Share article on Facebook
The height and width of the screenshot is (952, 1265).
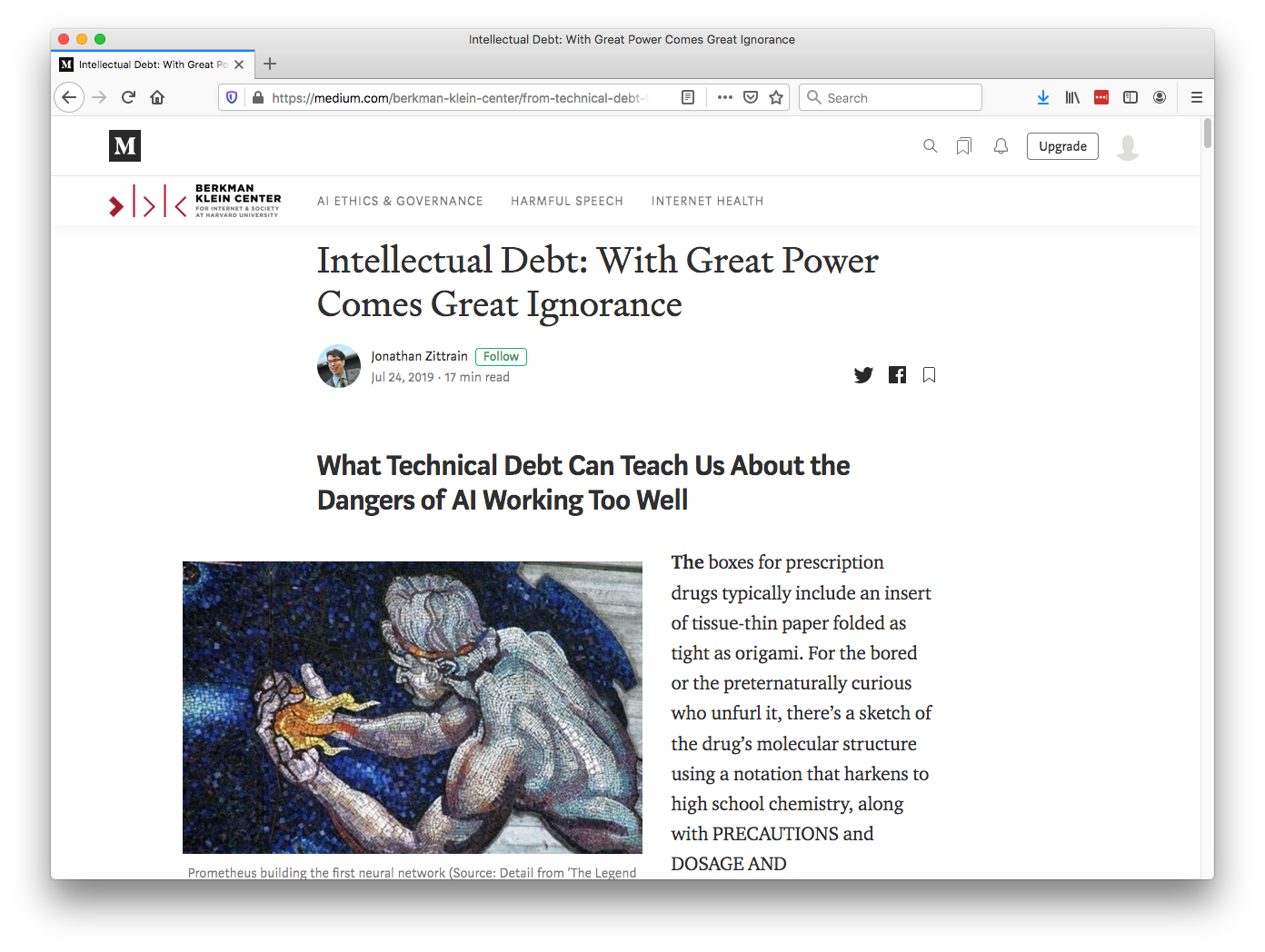897,375
